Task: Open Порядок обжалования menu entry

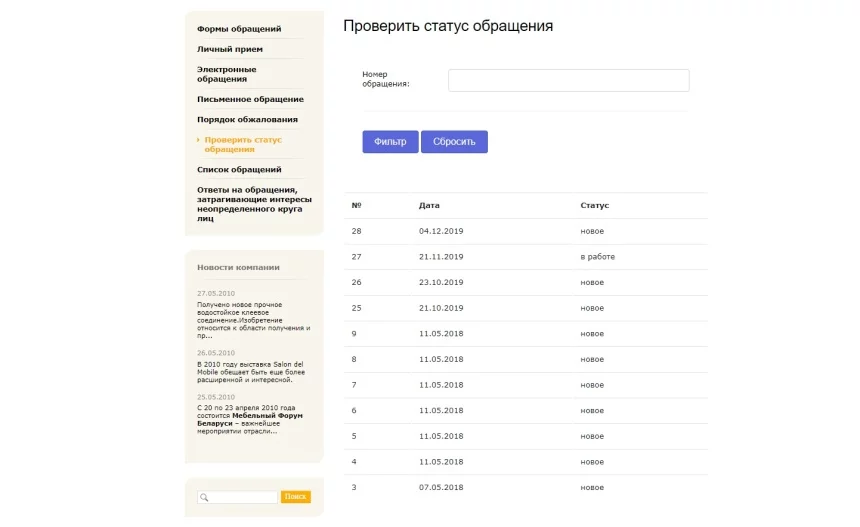Action: pyautogui.click(x=247, y=120)
